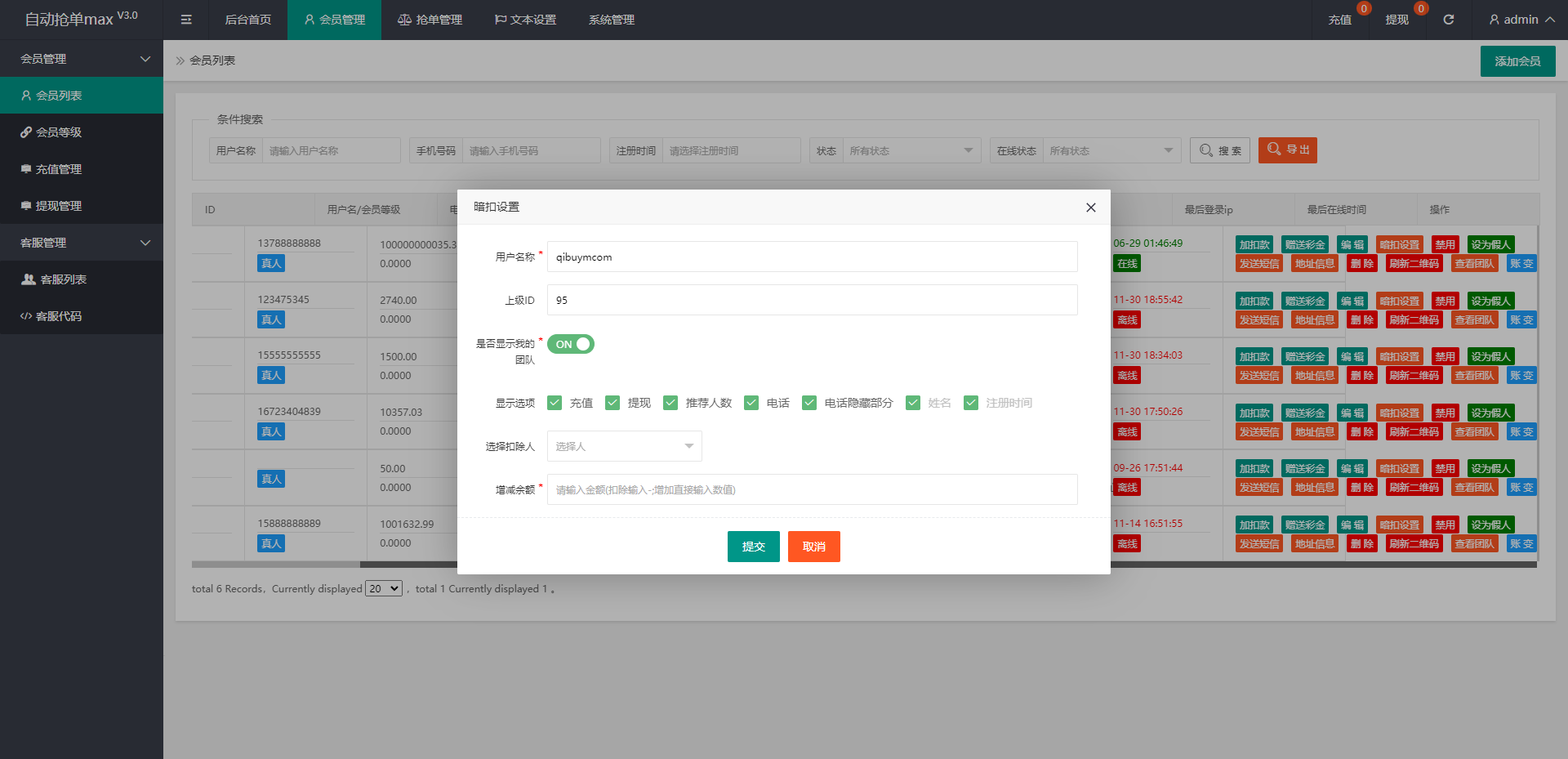Viewport: 1568px width, 759px height.
Task: Open 系统管理 in the top navigation
Action: pyautogui.click(x=612, y=20)
